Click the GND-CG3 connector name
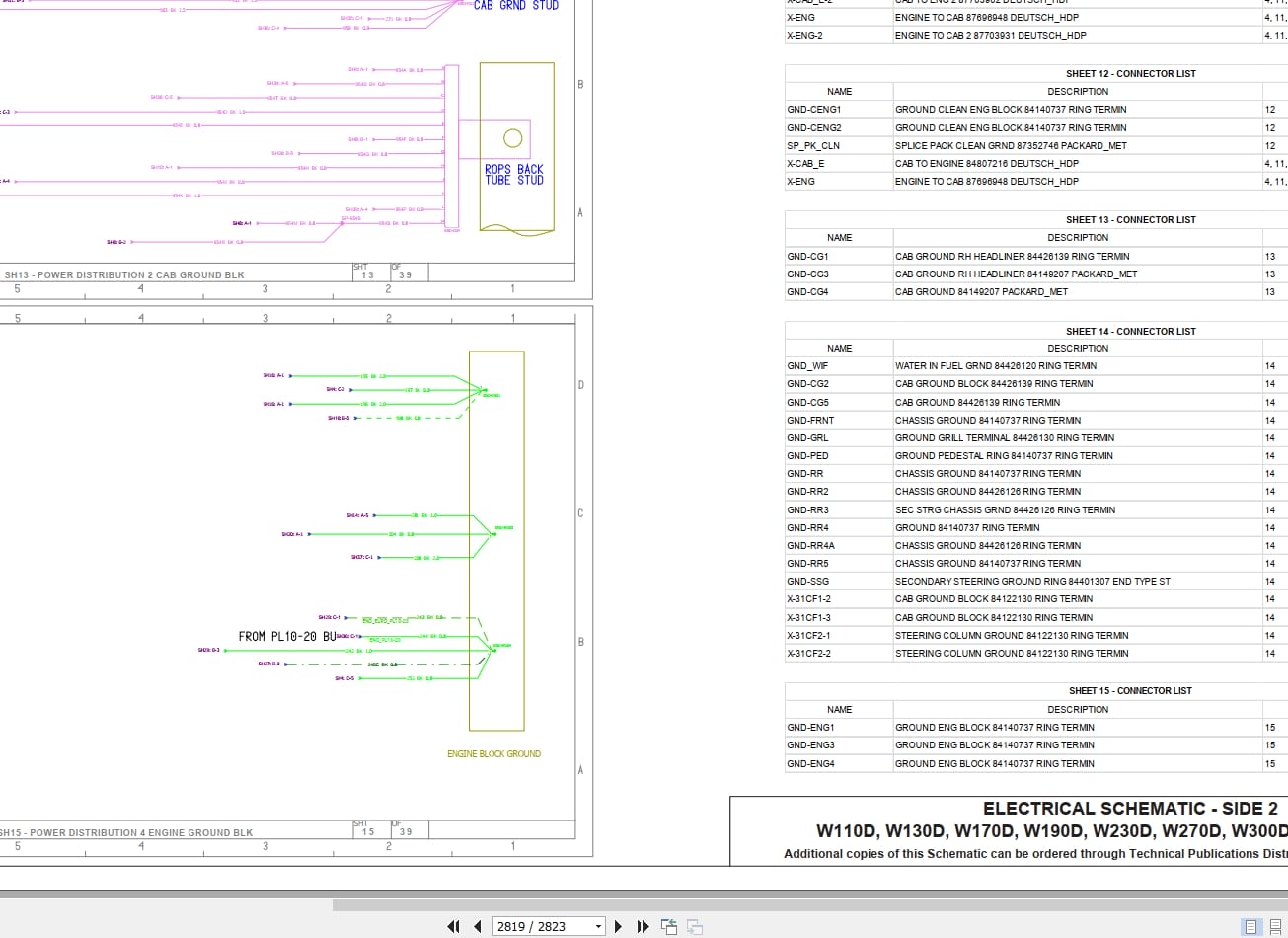The image size is (1288, 938). click(x=807, y=274)
